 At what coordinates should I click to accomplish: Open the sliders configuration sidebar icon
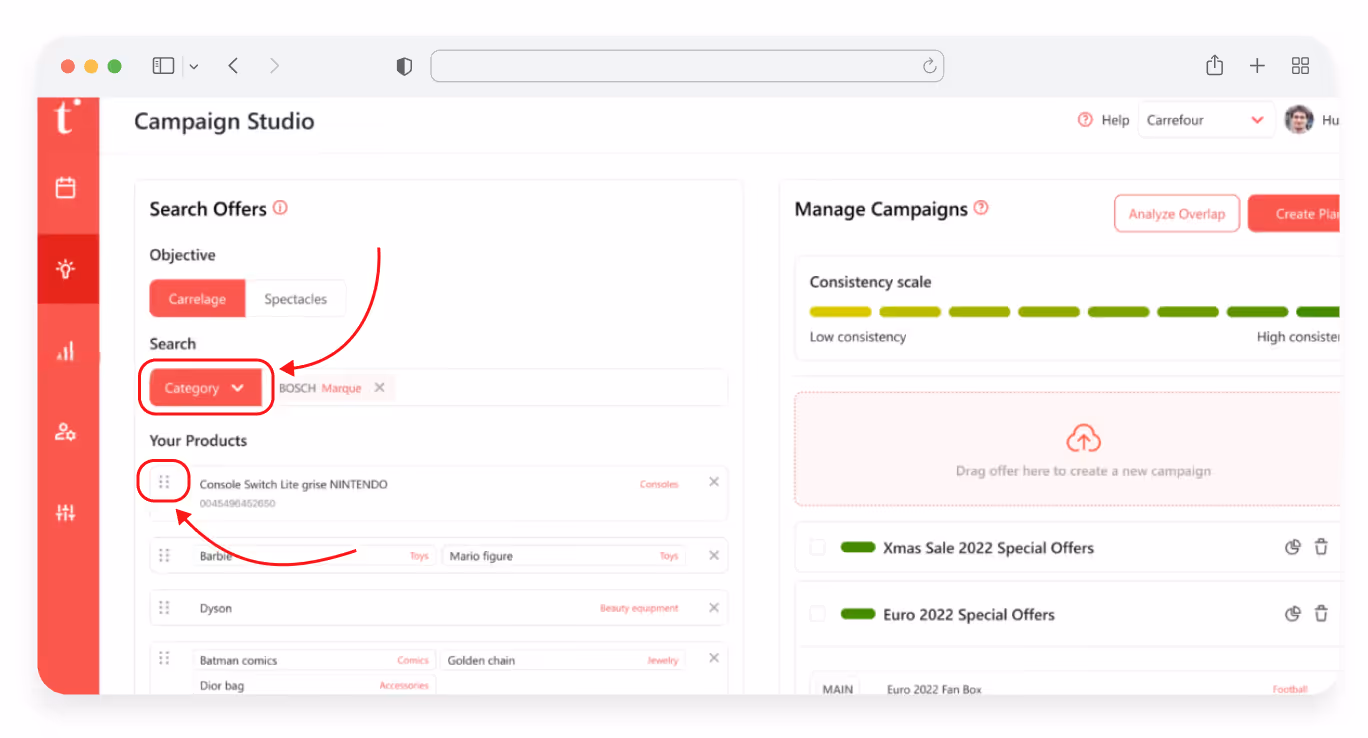tap(66, 514)
